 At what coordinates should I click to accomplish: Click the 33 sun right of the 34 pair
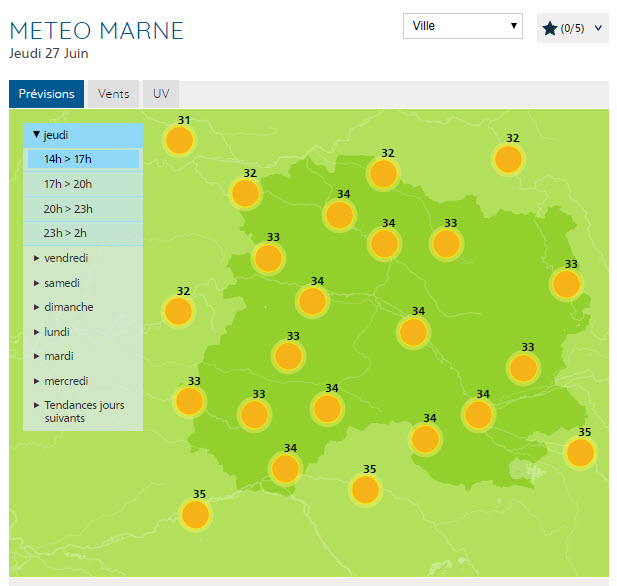(x=446, y=244)
